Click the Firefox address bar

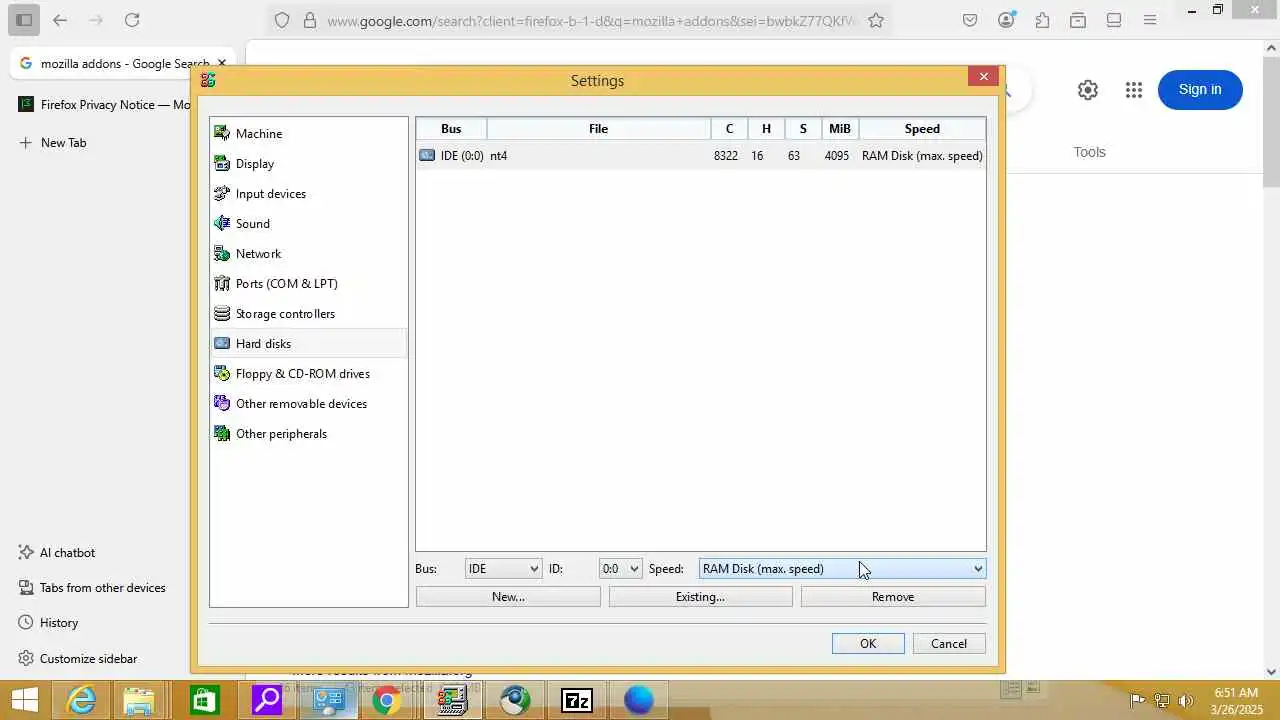pos(590,20)
